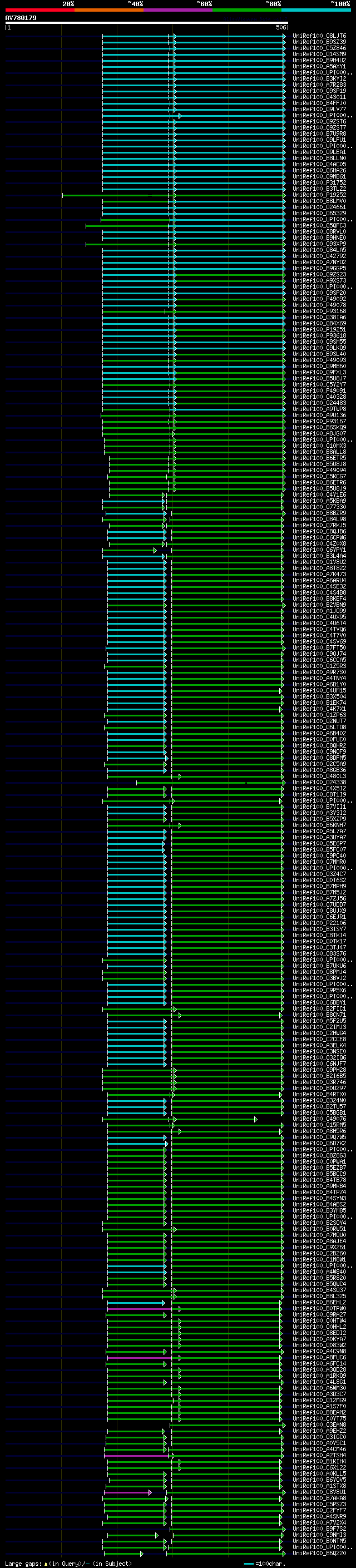Open hit UniRef100_Q8LJT6
This screenshot has width=356, height=1568.
point(319,36)
